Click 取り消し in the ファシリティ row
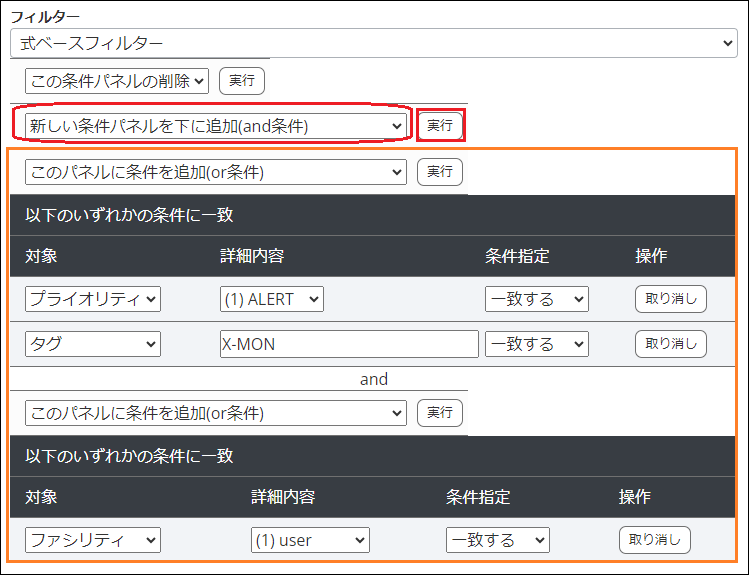 [654, 540]
